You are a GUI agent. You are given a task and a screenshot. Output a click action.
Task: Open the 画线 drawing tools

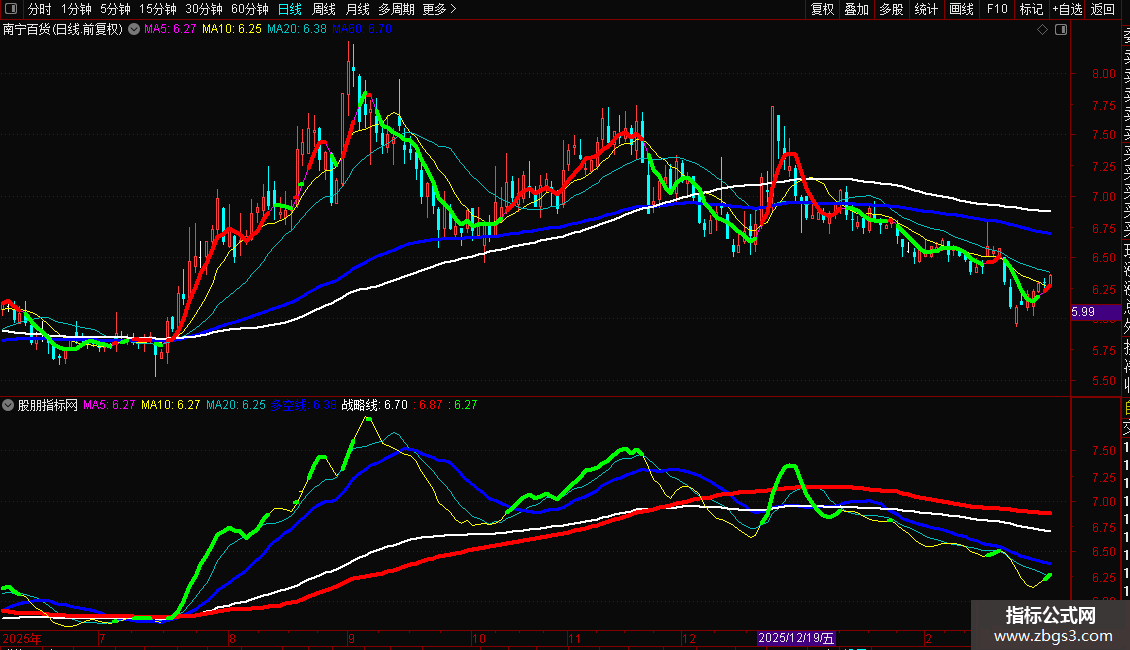click(961, 9)
